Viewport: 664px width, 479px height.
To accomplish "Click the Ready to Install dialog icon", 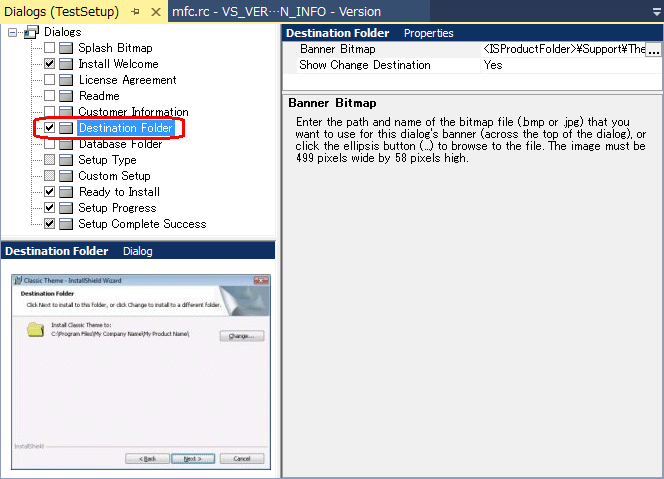I will pos(66,192).
